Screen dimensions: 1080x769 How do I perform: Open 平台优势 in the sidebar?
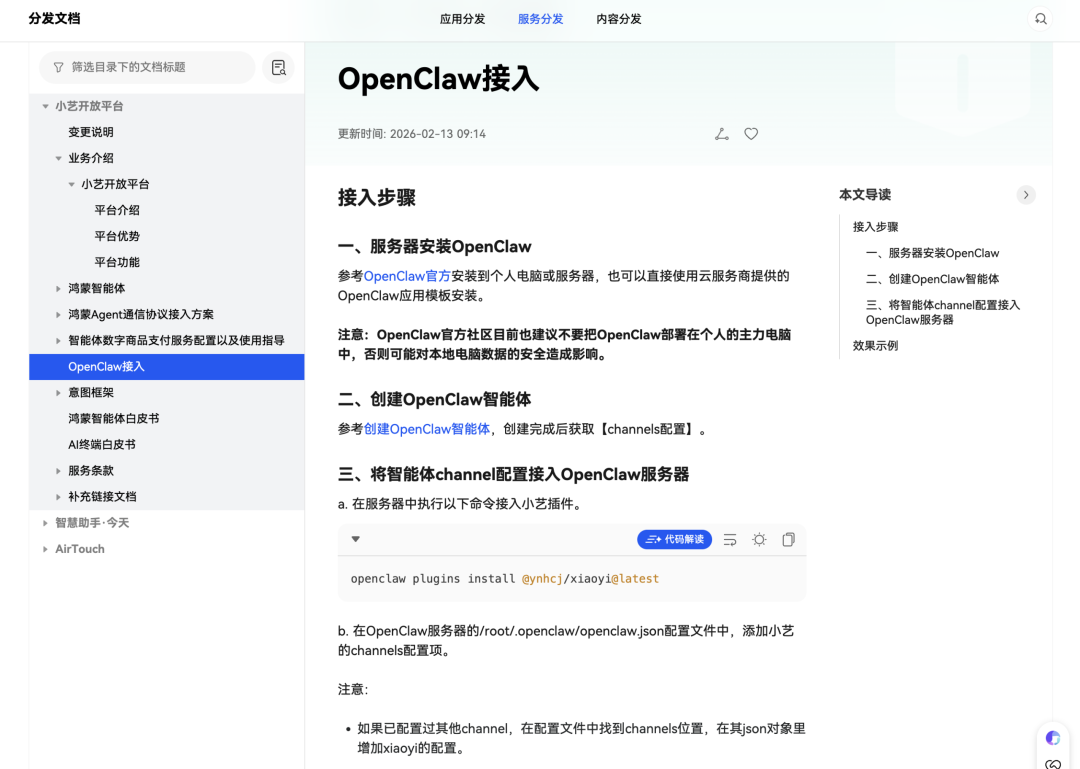[117, 236]
